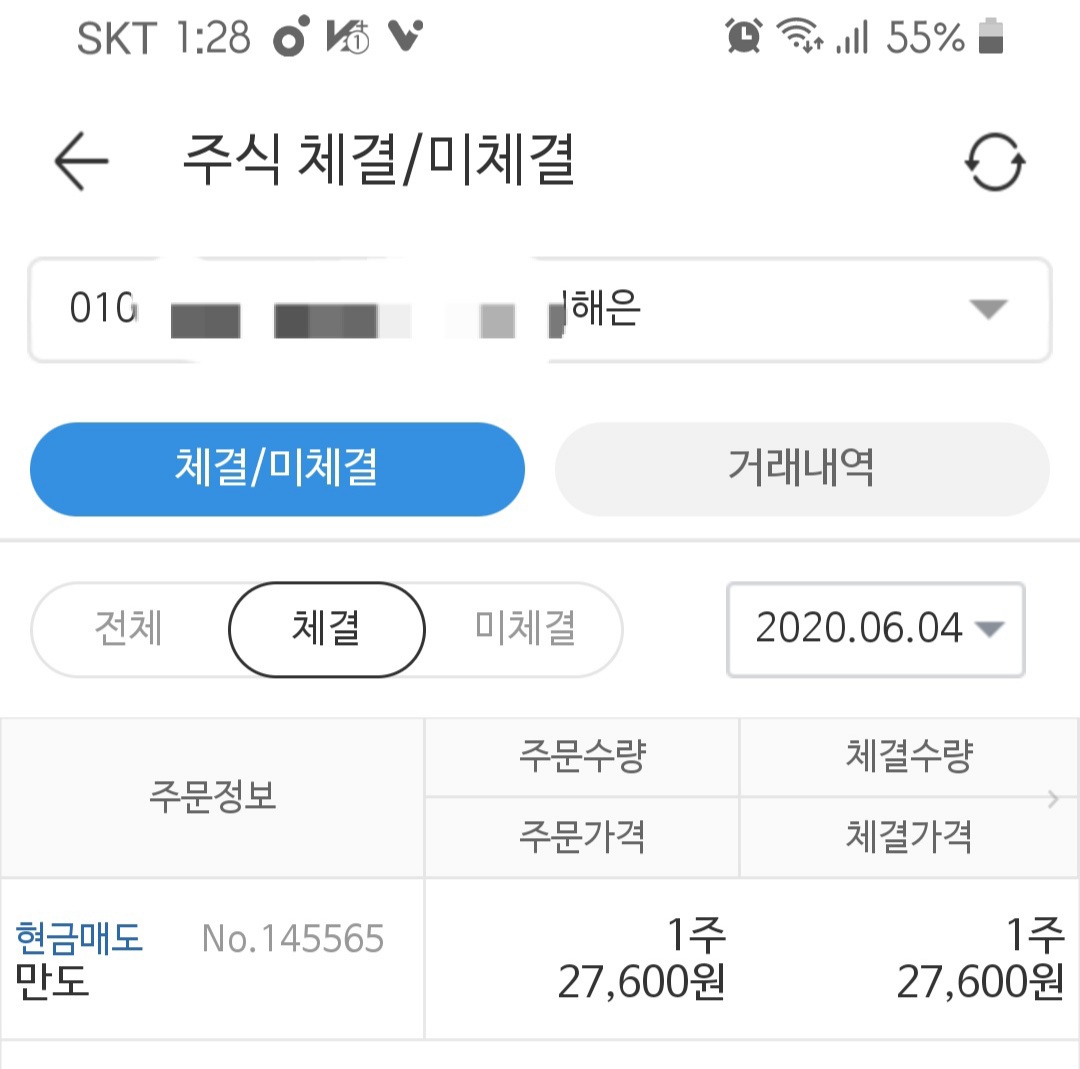The width and height of the screenshot is (1080, 1069).
Task: Tap the 주문정보 column header
Action: click(x=212, y=797)
